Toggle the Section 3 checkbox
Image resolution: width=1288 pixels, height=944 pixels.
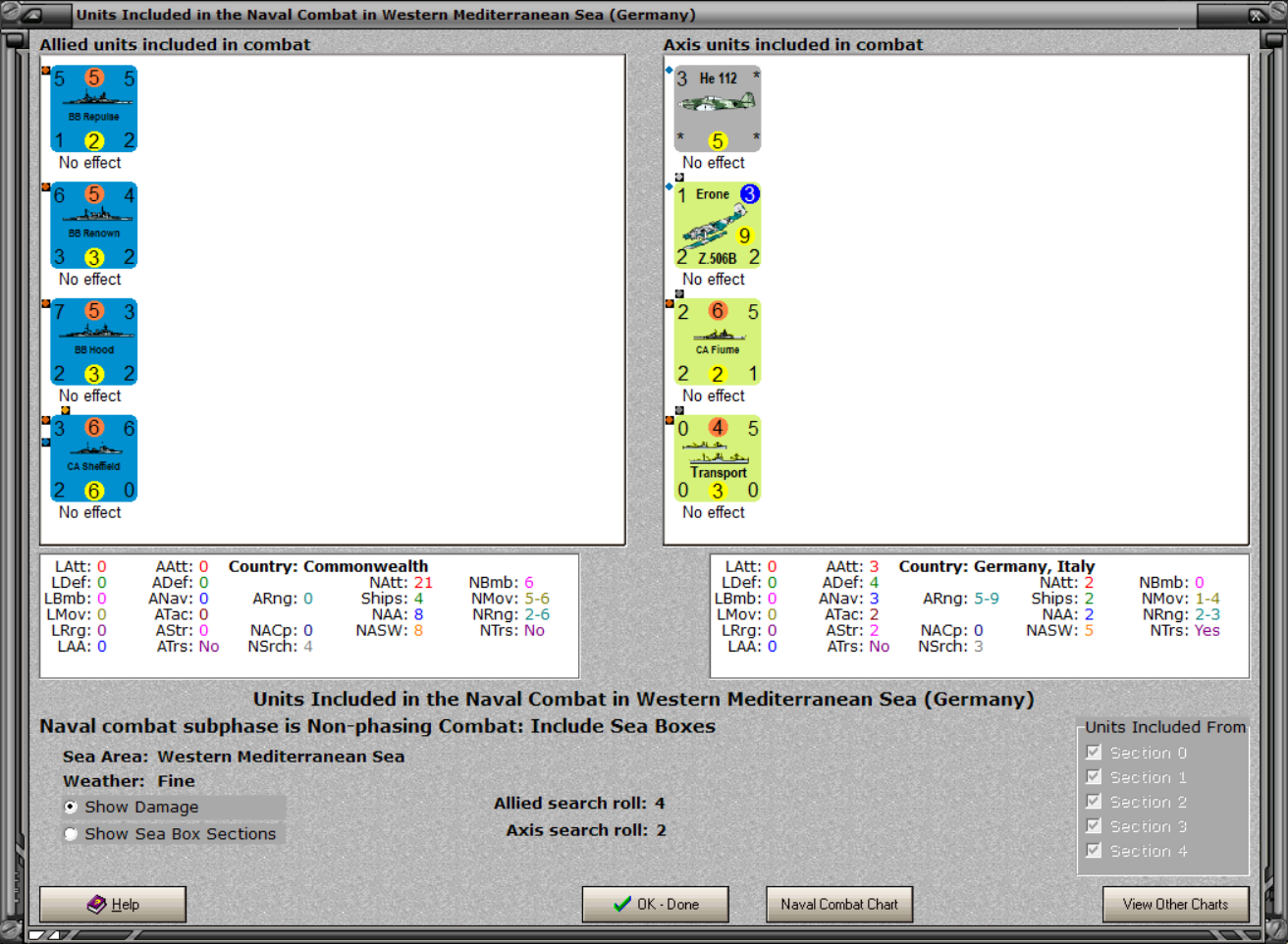pyautogui.click(x=1094, y=825)
